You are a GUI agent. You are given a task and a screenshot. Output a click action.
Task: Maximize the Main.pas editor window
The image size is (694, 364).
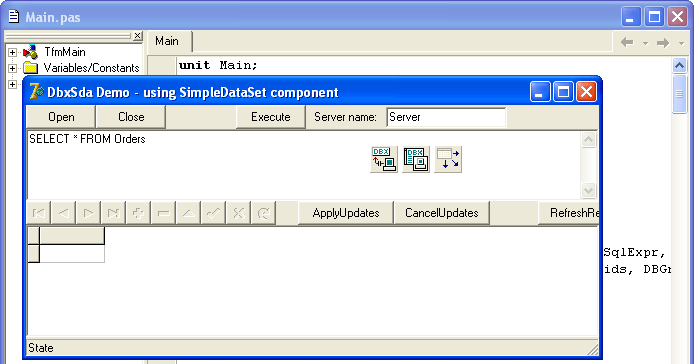(654, 17)
